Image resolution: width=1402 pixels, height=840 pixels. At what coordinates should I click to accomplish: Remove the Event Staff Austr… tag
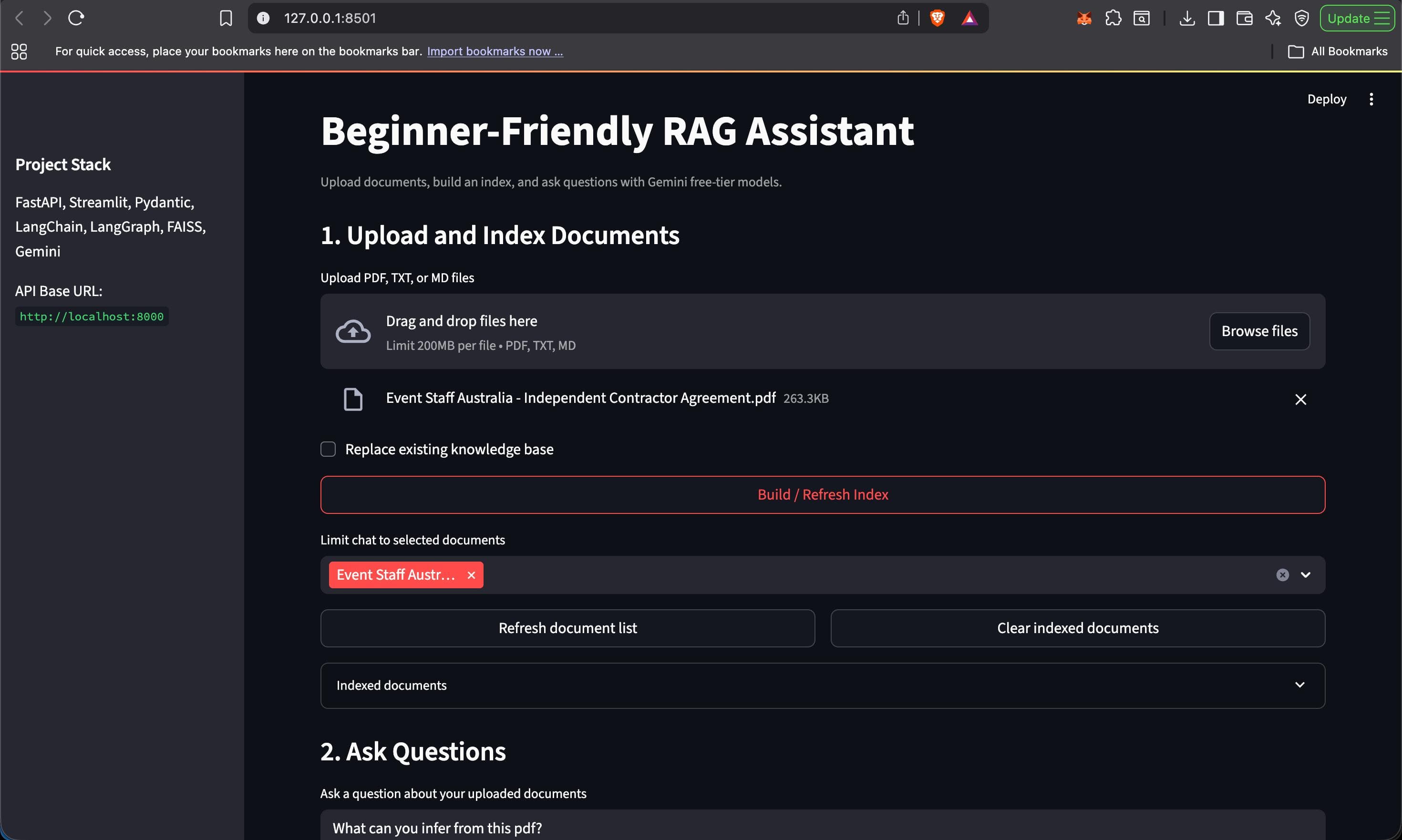click(x=471, y=575)
